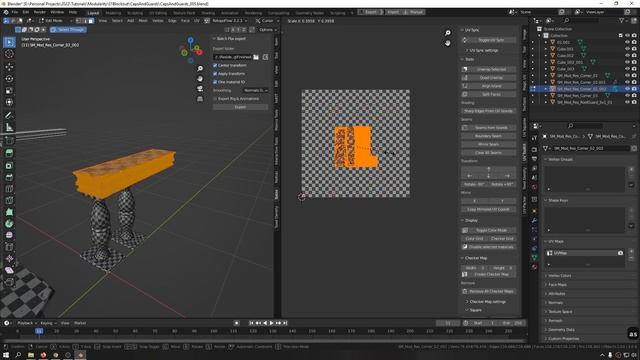640x360 pixels.
Task: Toggle camera view in 3D viewport
Action: pyautogui.click(x=200, y=89)
